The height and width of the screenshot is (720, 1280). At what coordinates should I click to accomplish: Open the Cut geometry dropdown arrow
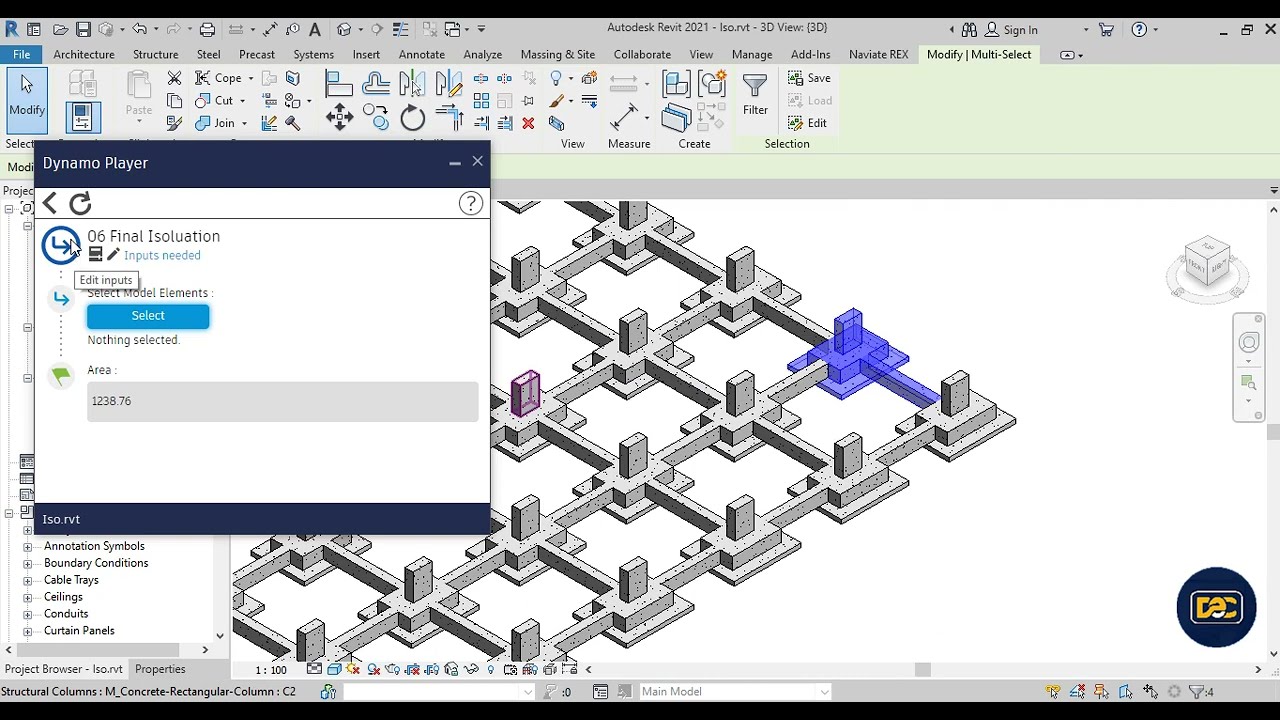pyautogui.click(x=242, y=101)
